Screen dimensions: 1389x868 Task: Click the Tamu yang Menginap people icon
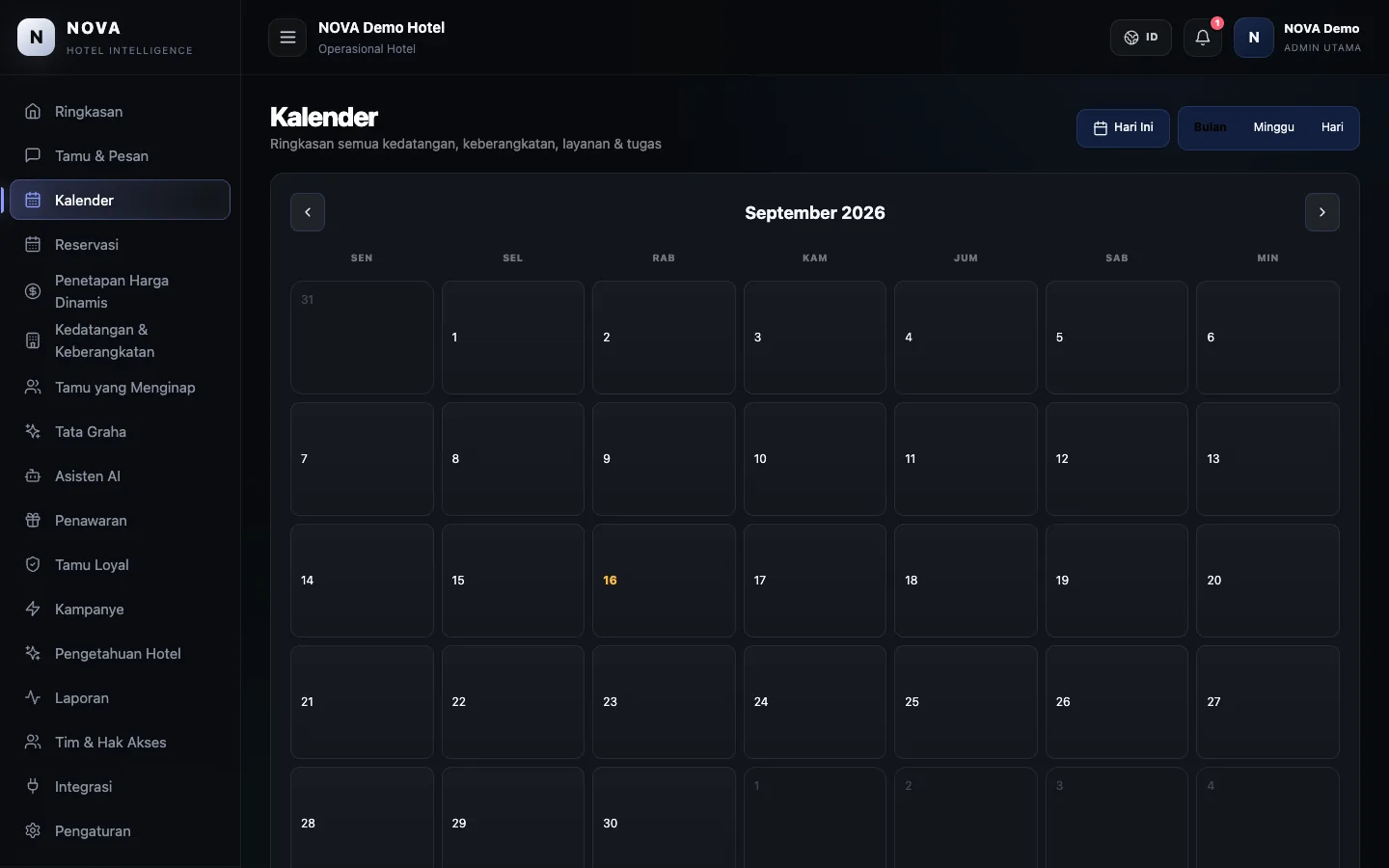[33, 388]
